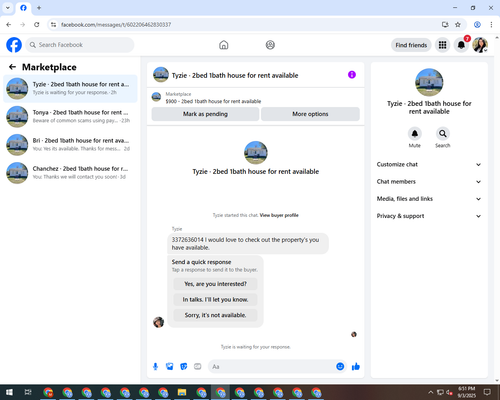Send quick reply 'In talks. I'll let you know.'

215,300
